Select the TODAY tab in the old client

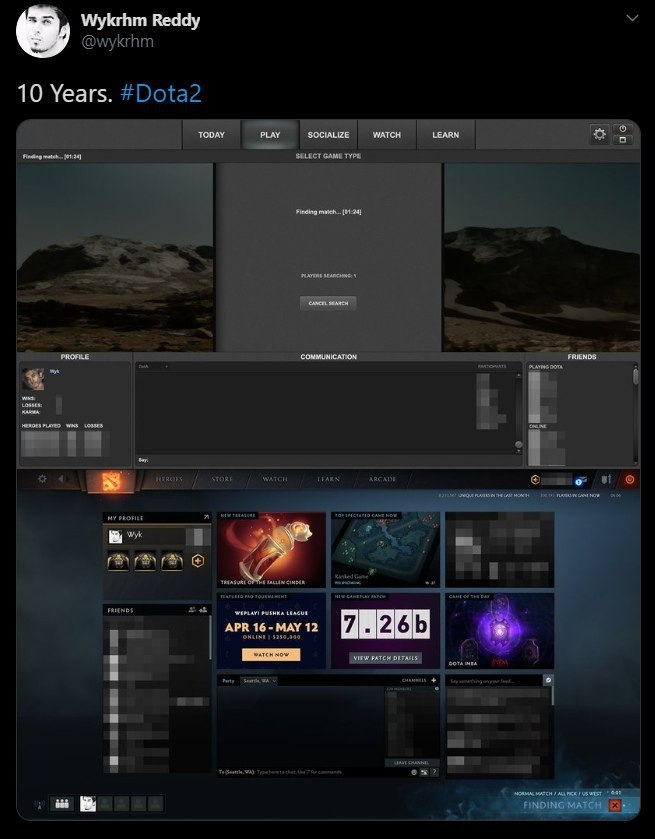[x=211, y=135]
